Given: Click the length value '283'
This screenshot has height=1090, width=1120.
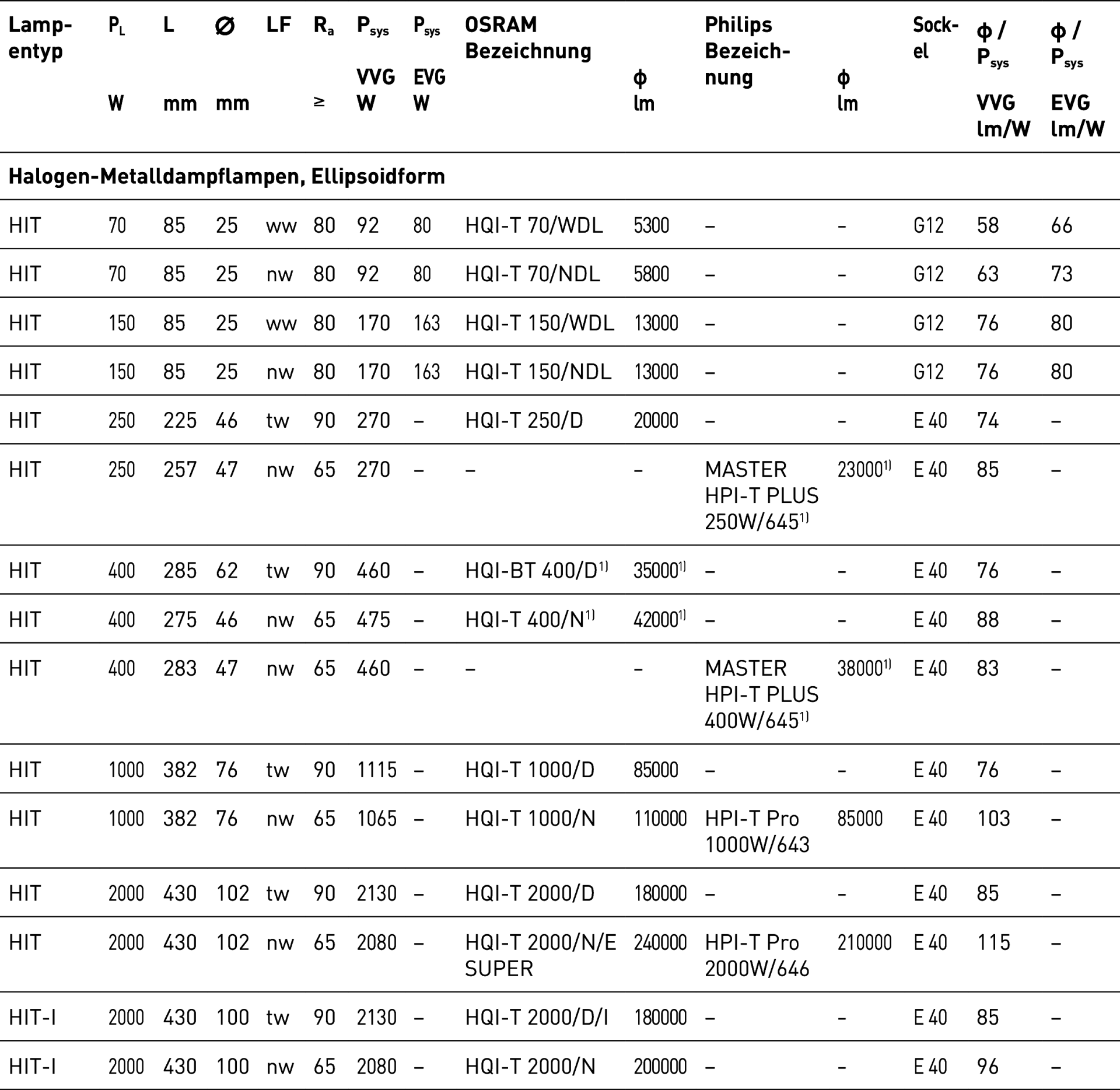Looking at the screenshot, I should click(180, 668).
